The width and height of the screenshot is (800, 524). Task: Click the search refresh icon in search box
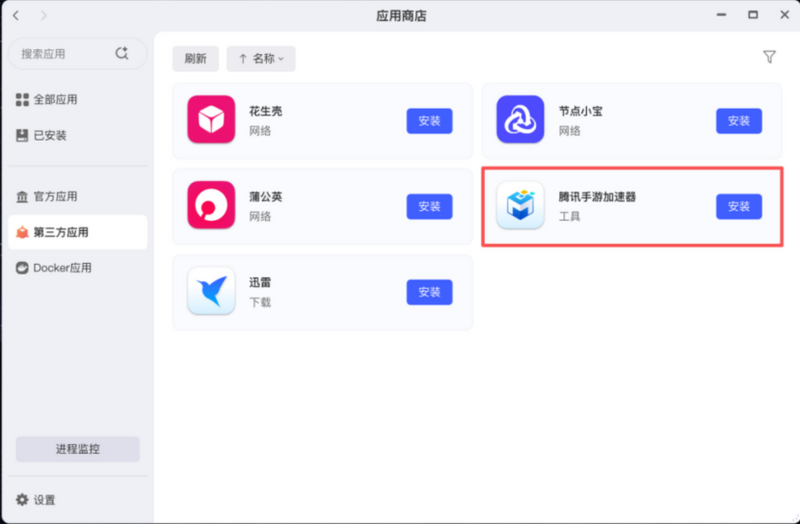click(121, 53)
